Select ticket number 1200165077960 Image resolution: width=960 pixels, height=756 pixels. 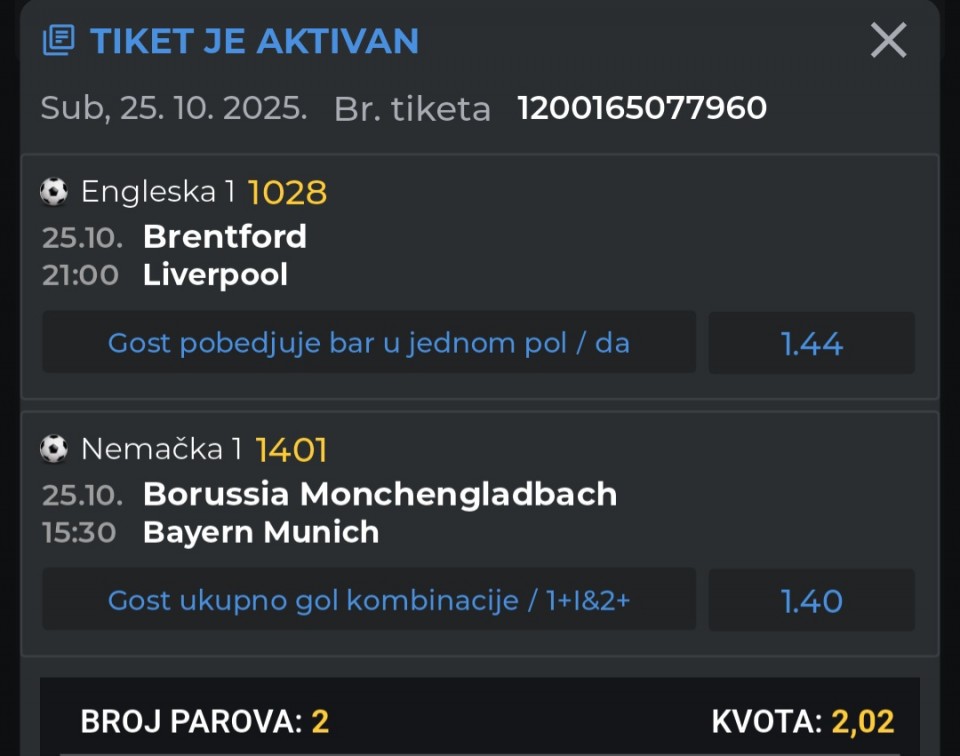642,108
